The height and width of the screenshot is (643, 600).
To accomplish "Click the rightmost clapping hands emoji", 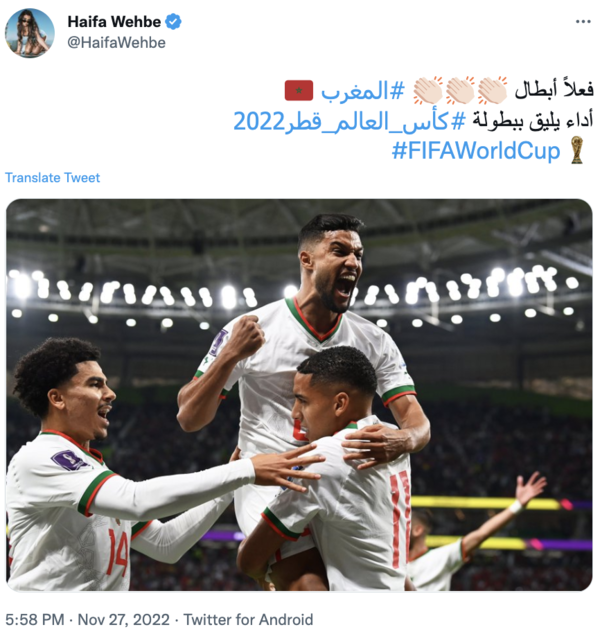I will (x=492, y=90).
